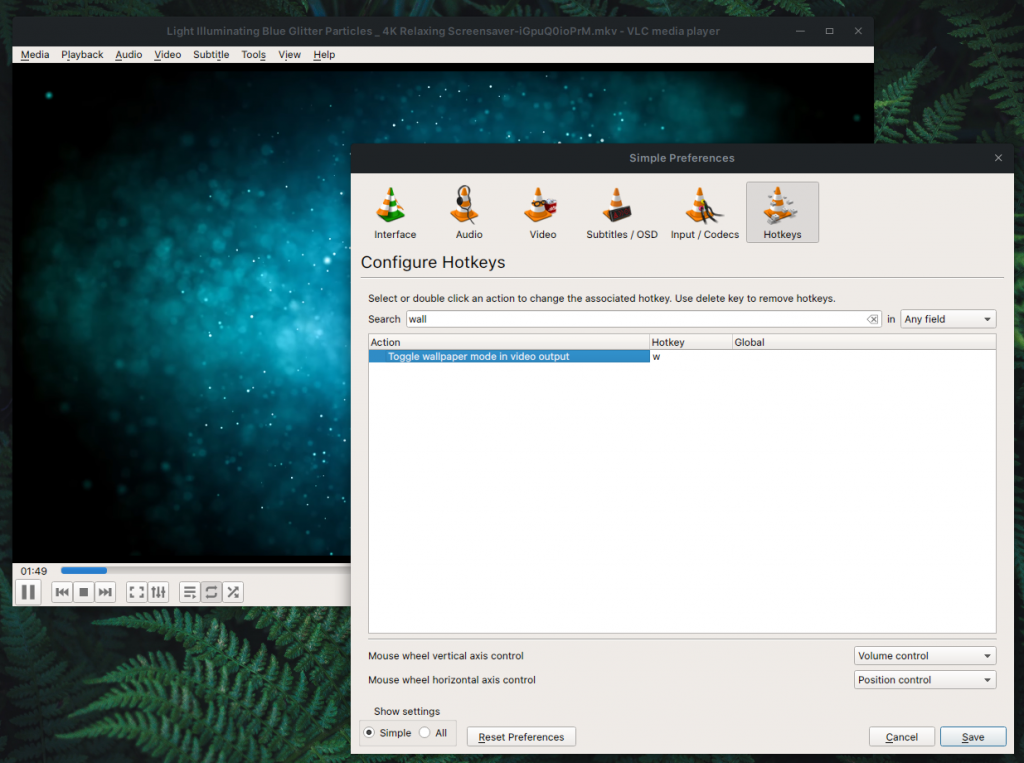Open the Playback menu

[x=82, y=55]
